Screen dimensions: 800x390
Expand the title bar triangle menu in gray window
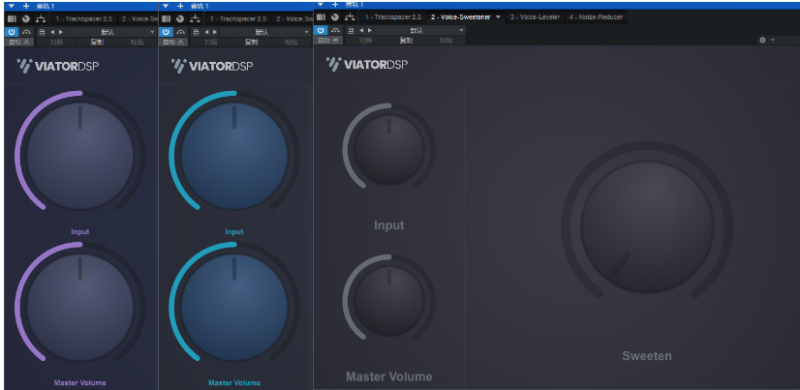coord(321,4)
